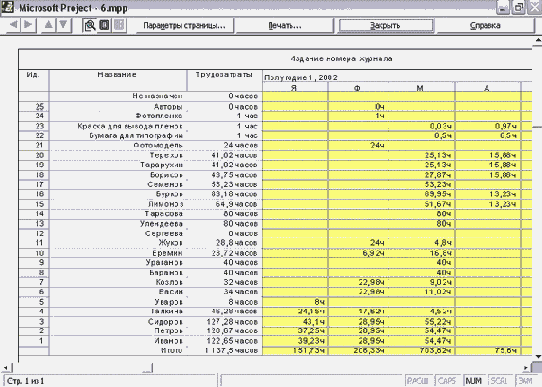Click the Полугодие 1, 2002 timescale header
This screenshot has height=387, width=542.
(301, 77)
